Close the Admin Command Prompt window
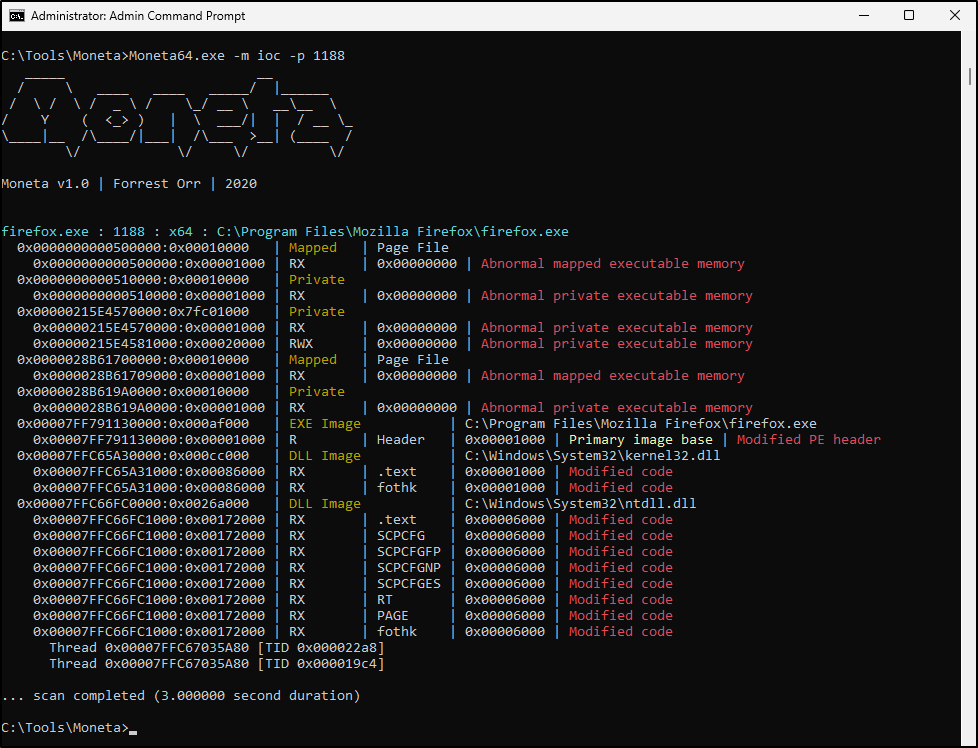This screenshot has width=978, height=748. tap(954, 16)
